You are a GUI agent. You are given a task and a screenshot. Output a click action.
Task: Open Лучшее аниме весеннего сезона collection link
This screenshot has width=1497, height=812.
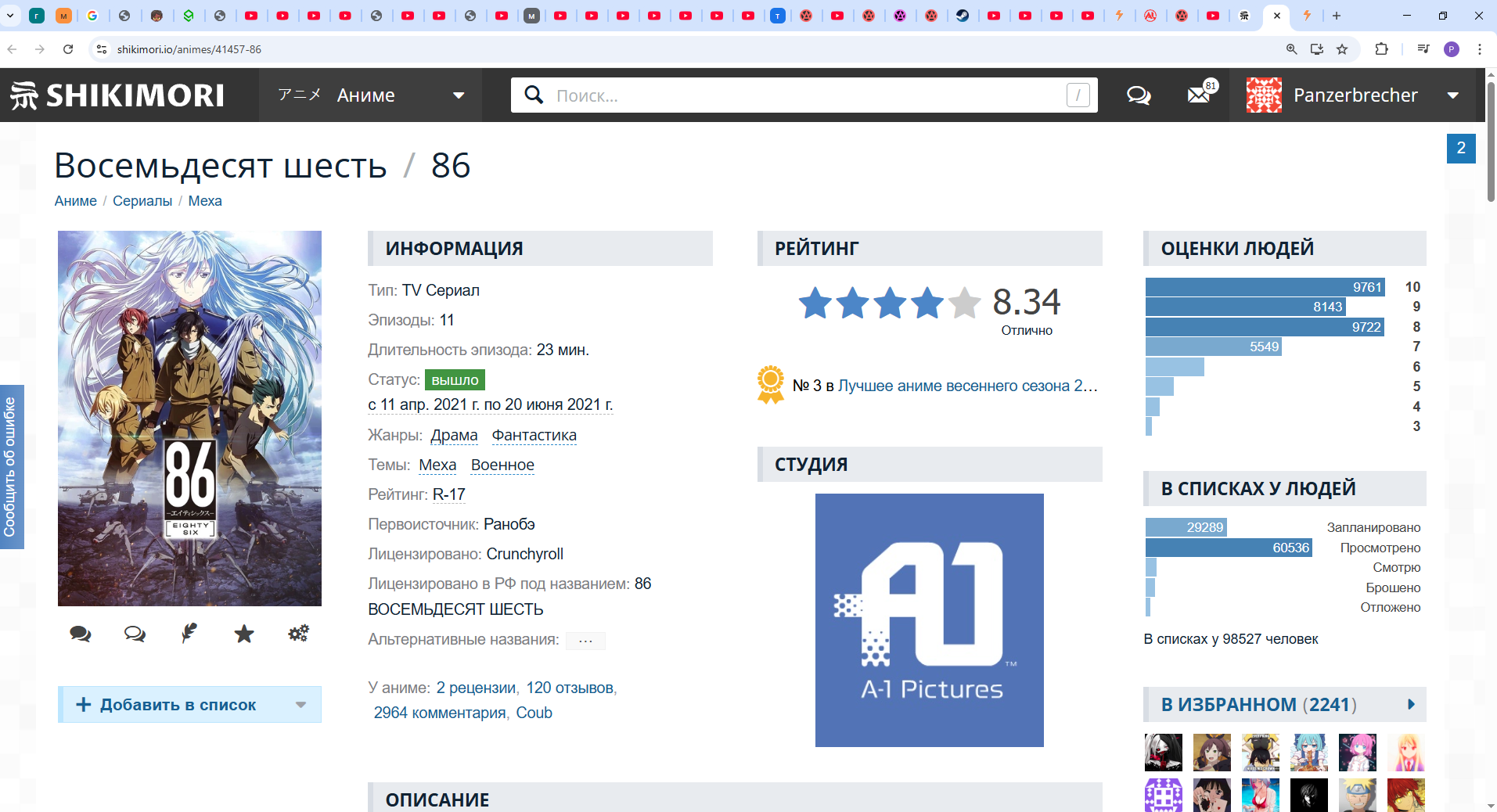(968, 386)
